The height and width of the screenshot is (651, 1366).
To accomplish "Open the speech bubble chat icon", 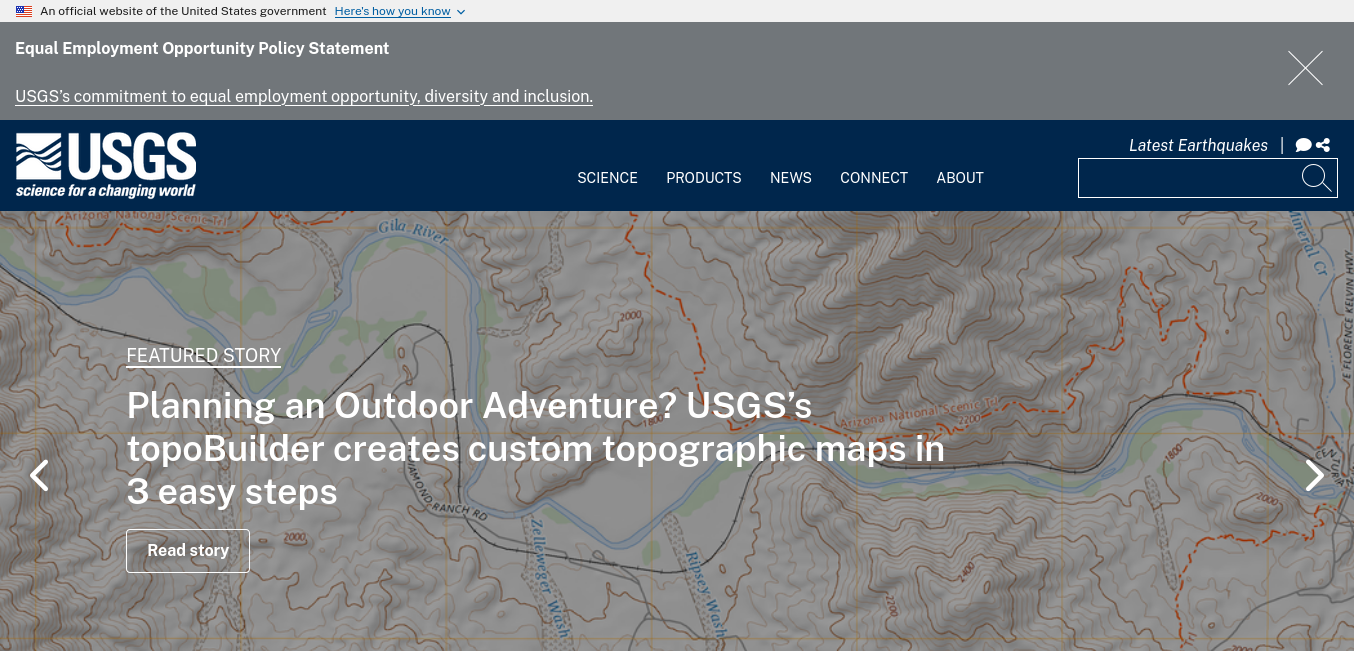I will point(1303,145).
